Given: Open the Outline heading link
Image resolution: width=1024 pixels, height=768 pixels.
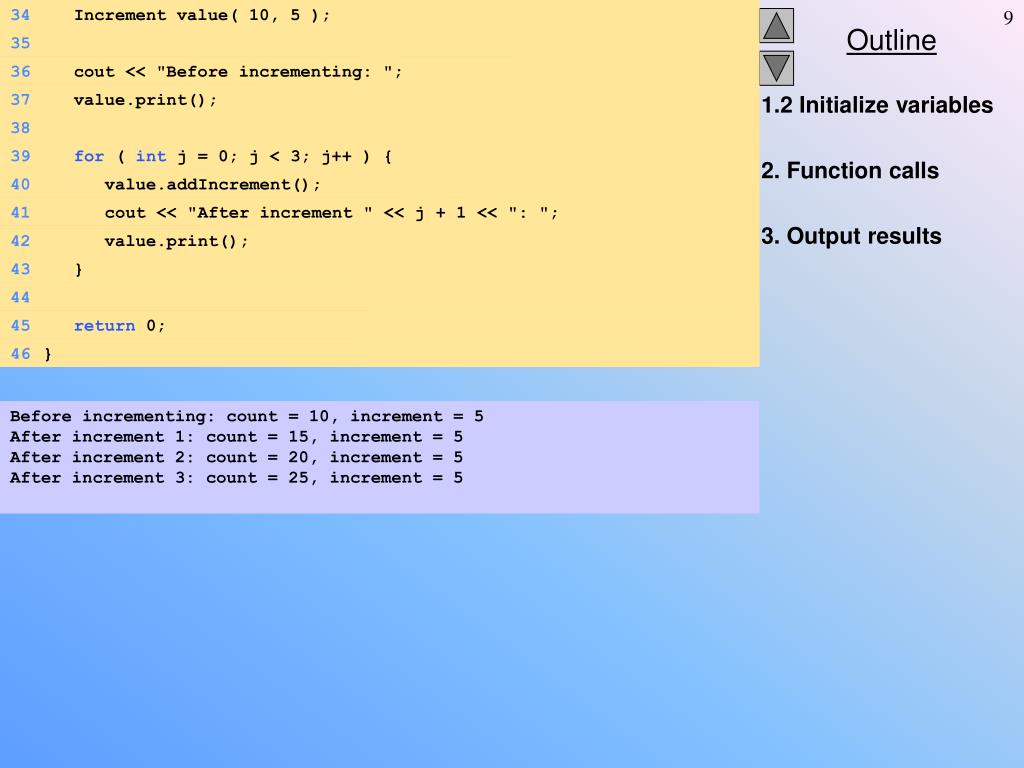Looking at the screenshot, I should point(891,40).
